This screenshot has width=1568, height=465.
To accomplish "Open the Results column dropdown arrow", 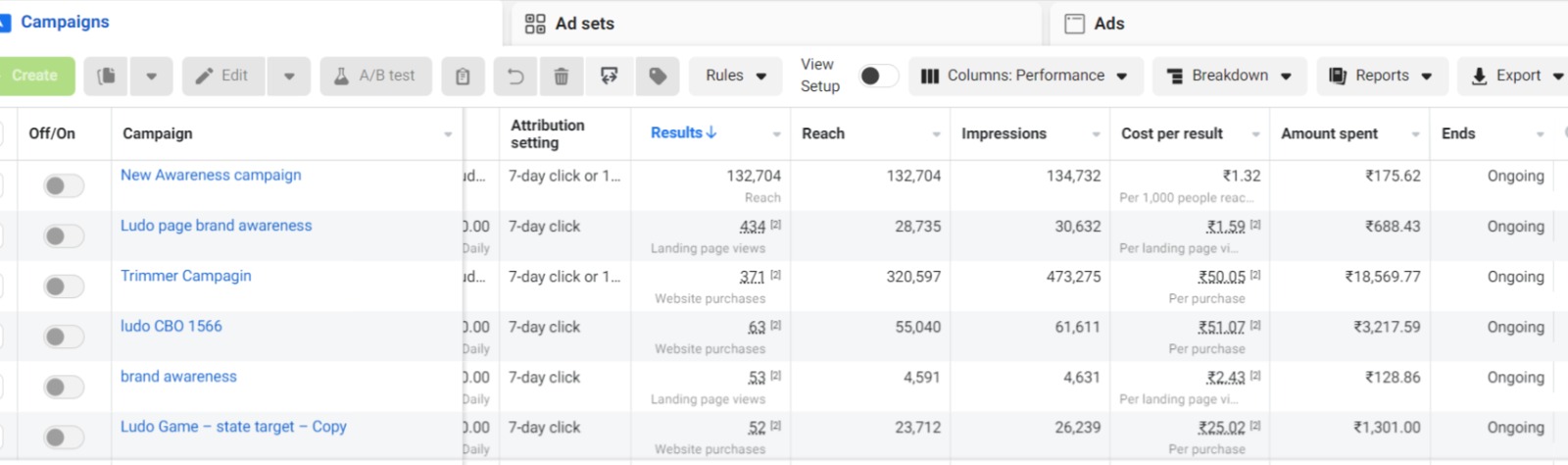I will pos(776,134).
